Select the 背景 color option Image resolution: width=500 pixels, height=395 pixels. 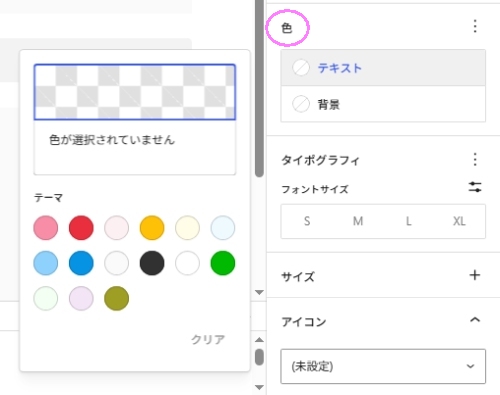(383, 104)
